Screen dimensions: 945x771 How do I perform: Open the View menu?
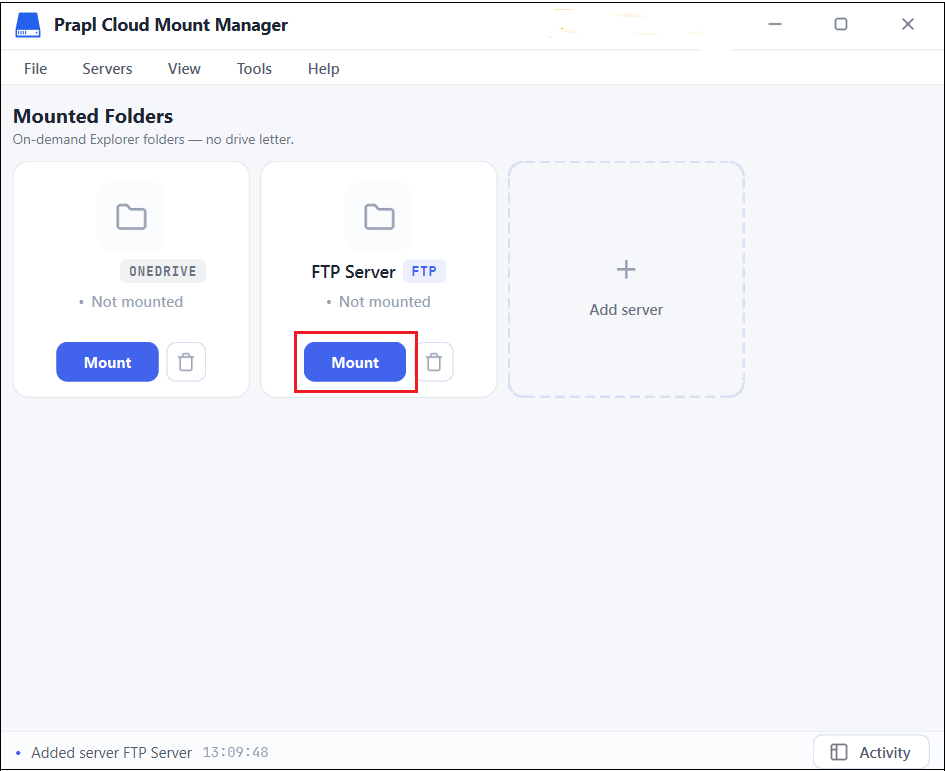pyautogui.click(x=184, y=69)
